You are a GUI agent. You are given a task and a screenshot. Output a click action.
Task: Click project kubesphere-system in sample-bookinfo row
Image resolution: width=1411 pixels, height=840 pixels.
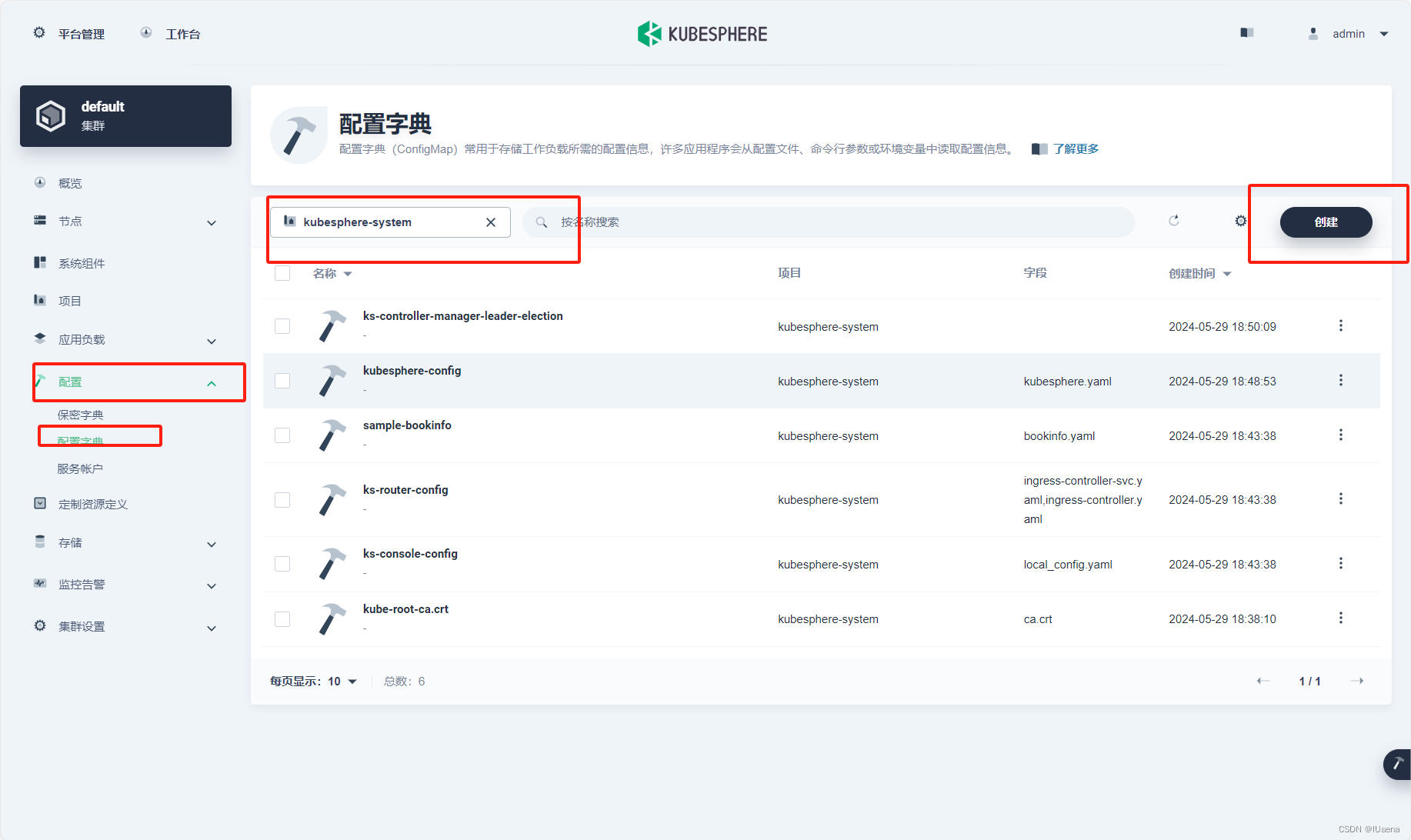[x=828, y=436]
